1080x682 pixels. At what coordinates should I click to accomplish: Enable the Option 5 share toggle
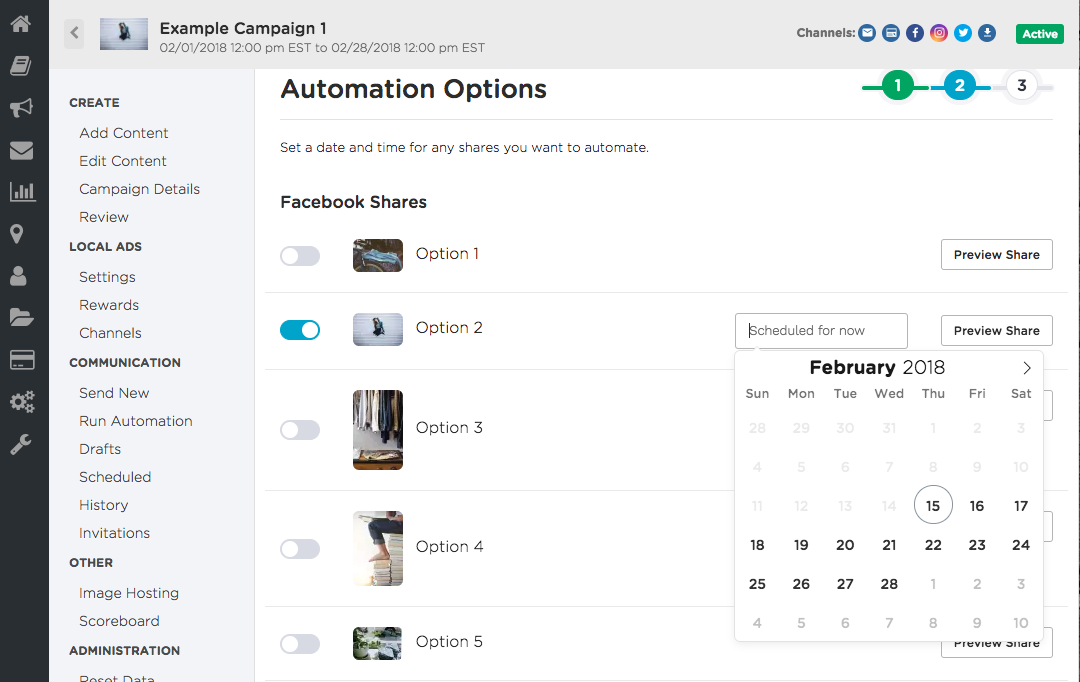300,643
